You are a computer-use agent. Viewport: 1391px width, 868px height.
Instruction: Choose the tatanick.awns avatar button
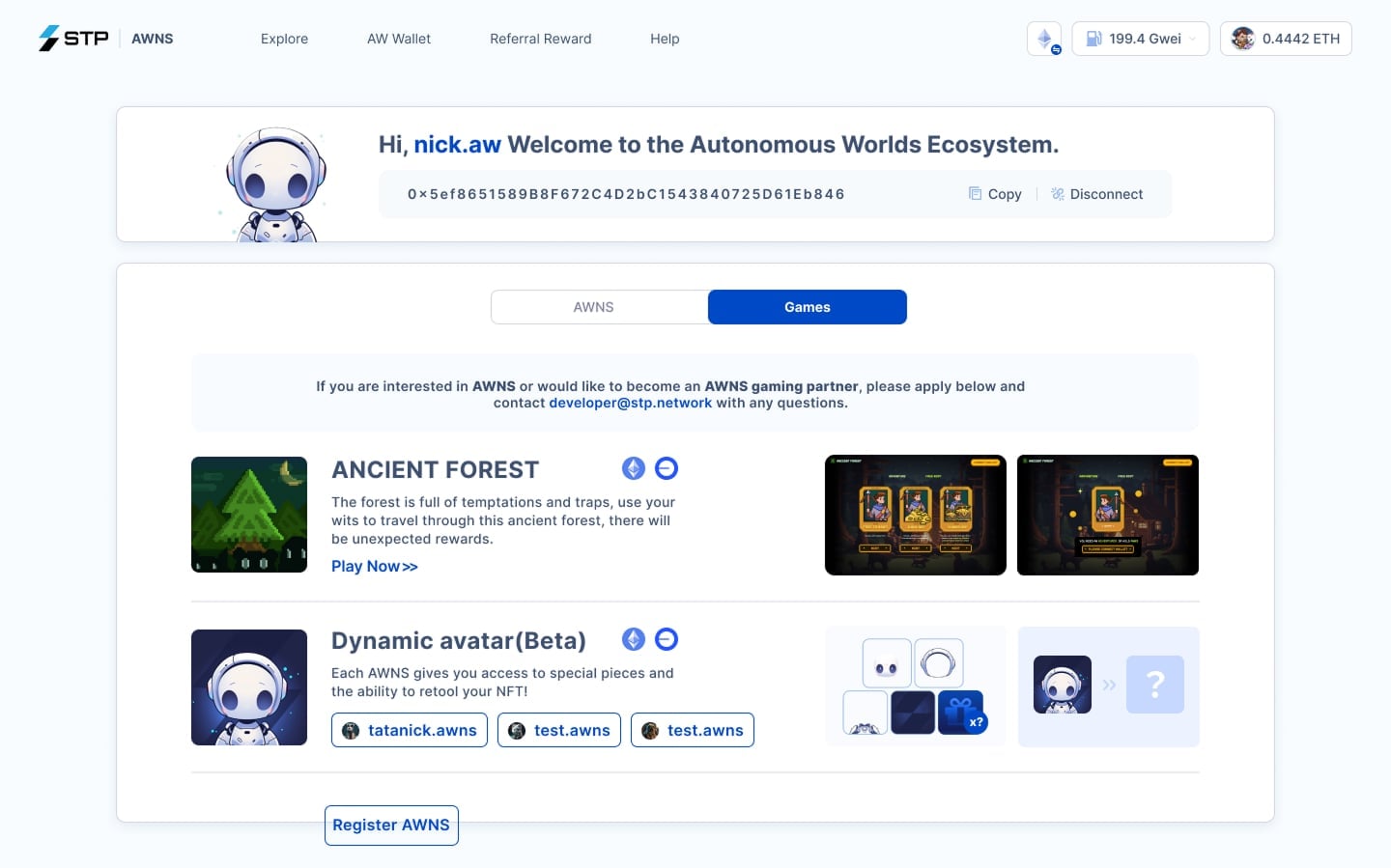pos(410,730)
